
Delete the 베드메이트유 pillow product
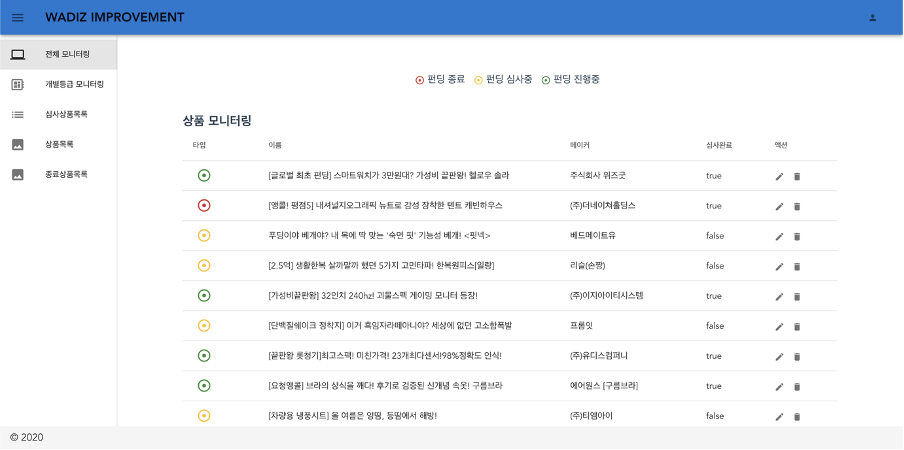coord(797,236)
